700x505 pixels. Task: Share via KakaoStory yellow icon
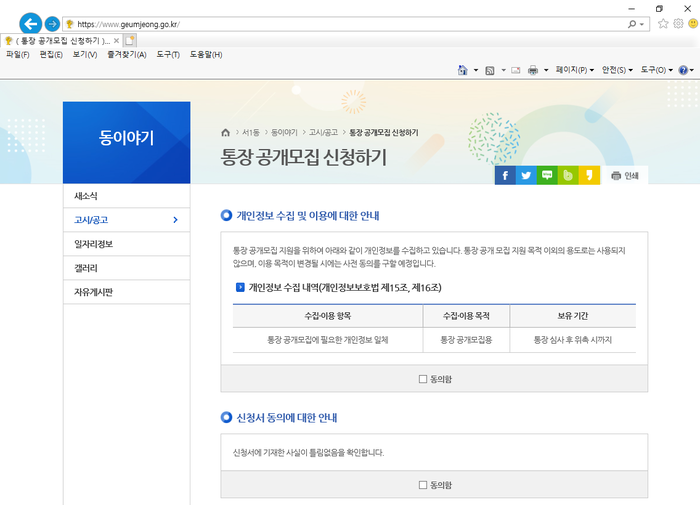click(589, 176)
